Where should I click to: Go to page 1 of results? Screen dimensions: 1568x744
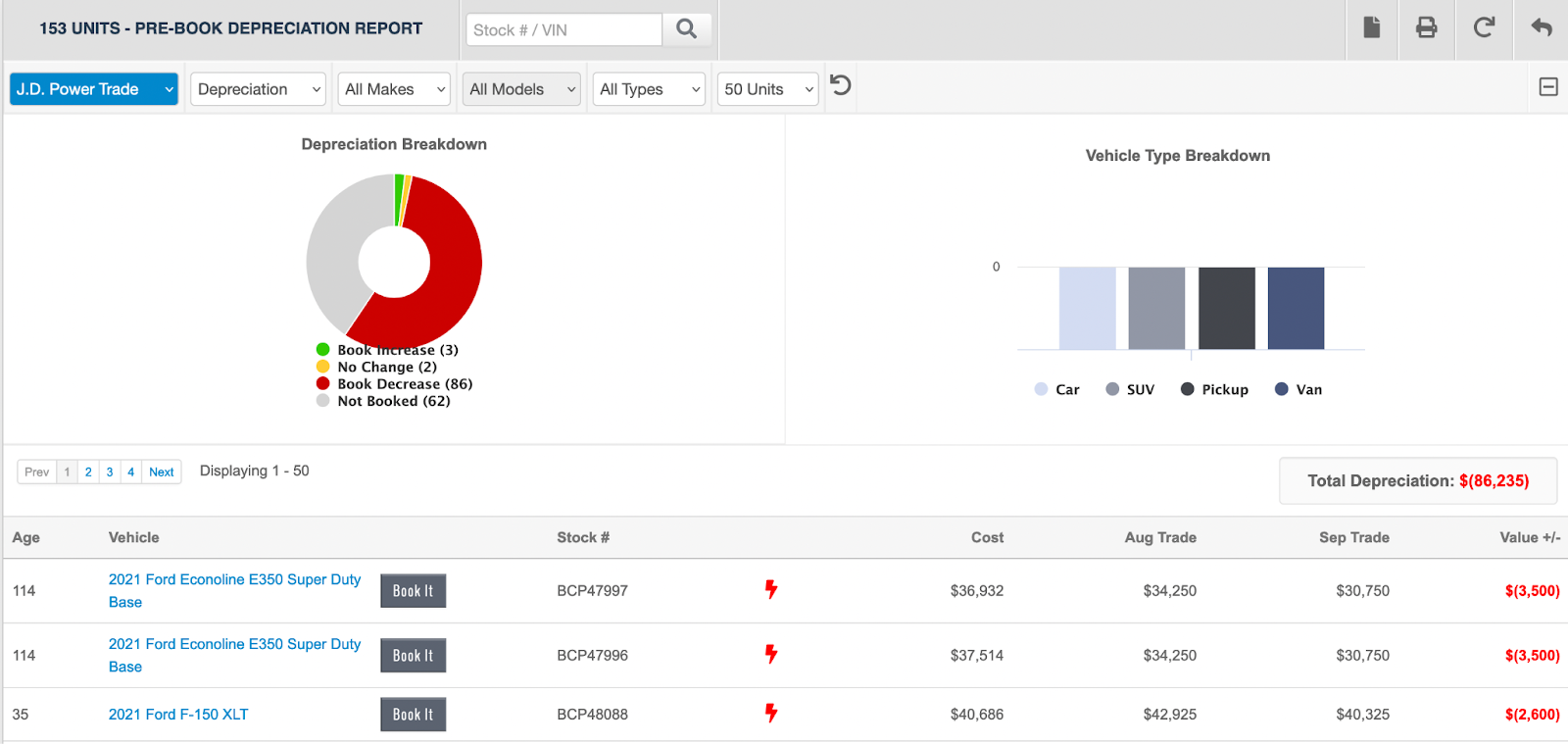coord(67,471)
